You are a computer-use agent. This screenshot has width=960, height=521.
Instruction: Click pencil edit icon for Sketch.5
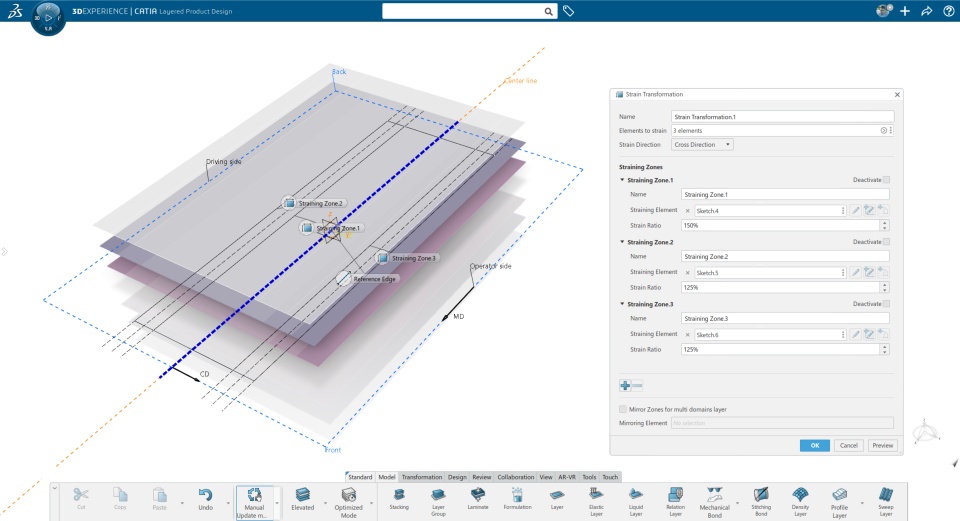pos(855,272)
